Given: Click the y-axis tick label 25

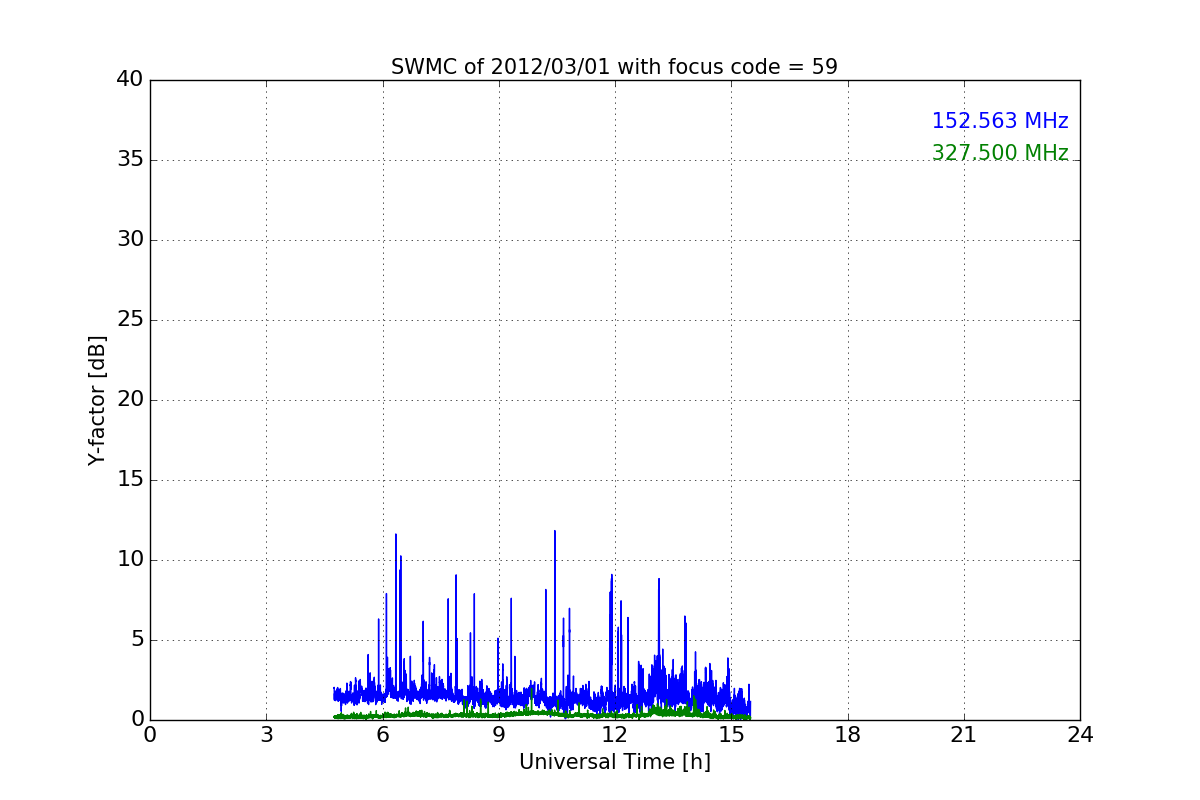Looking at the screenshot, I should point(130,320).
